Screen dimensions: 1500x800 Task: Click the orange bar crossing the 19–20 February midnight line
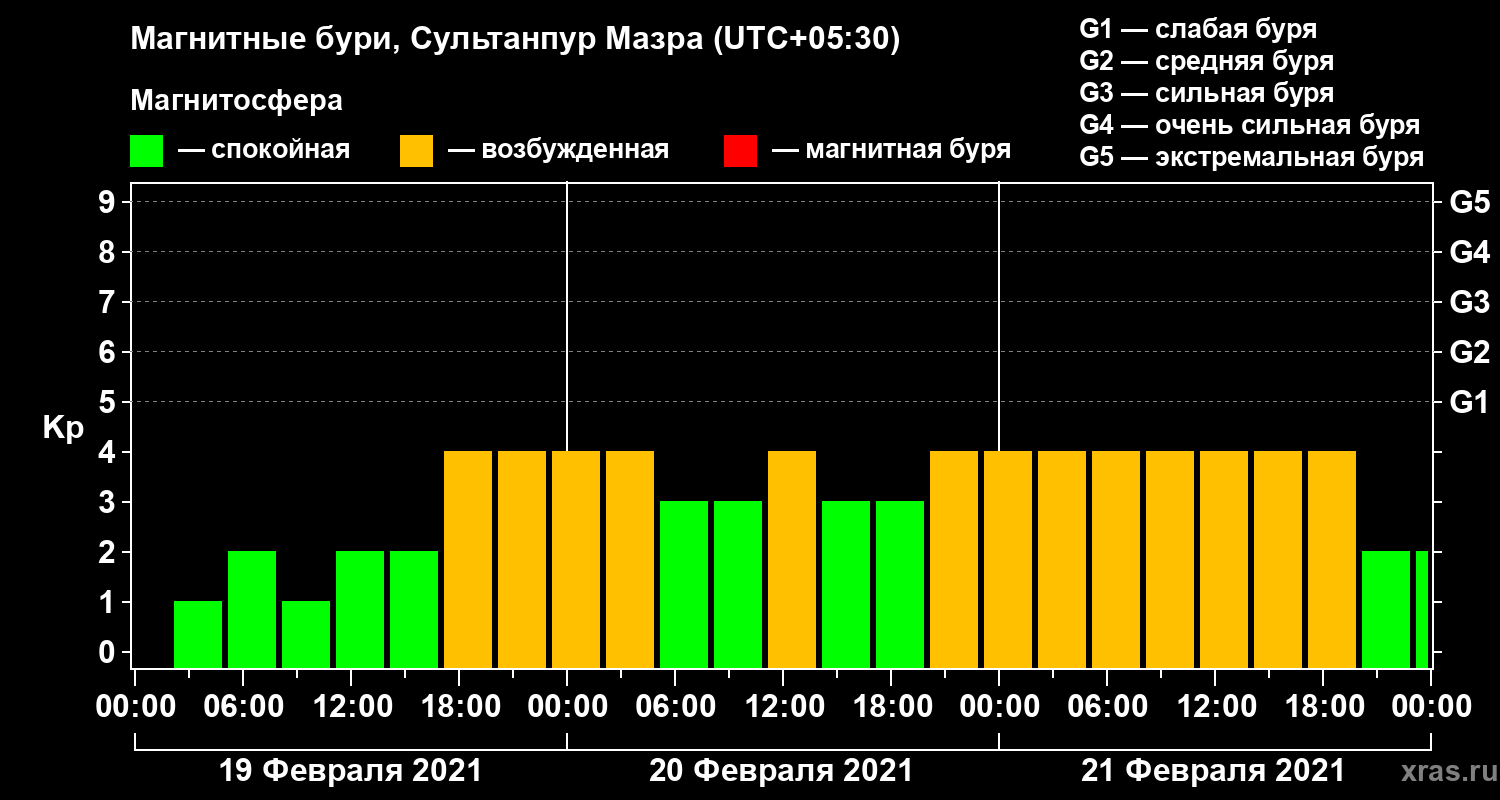(576, 559)
